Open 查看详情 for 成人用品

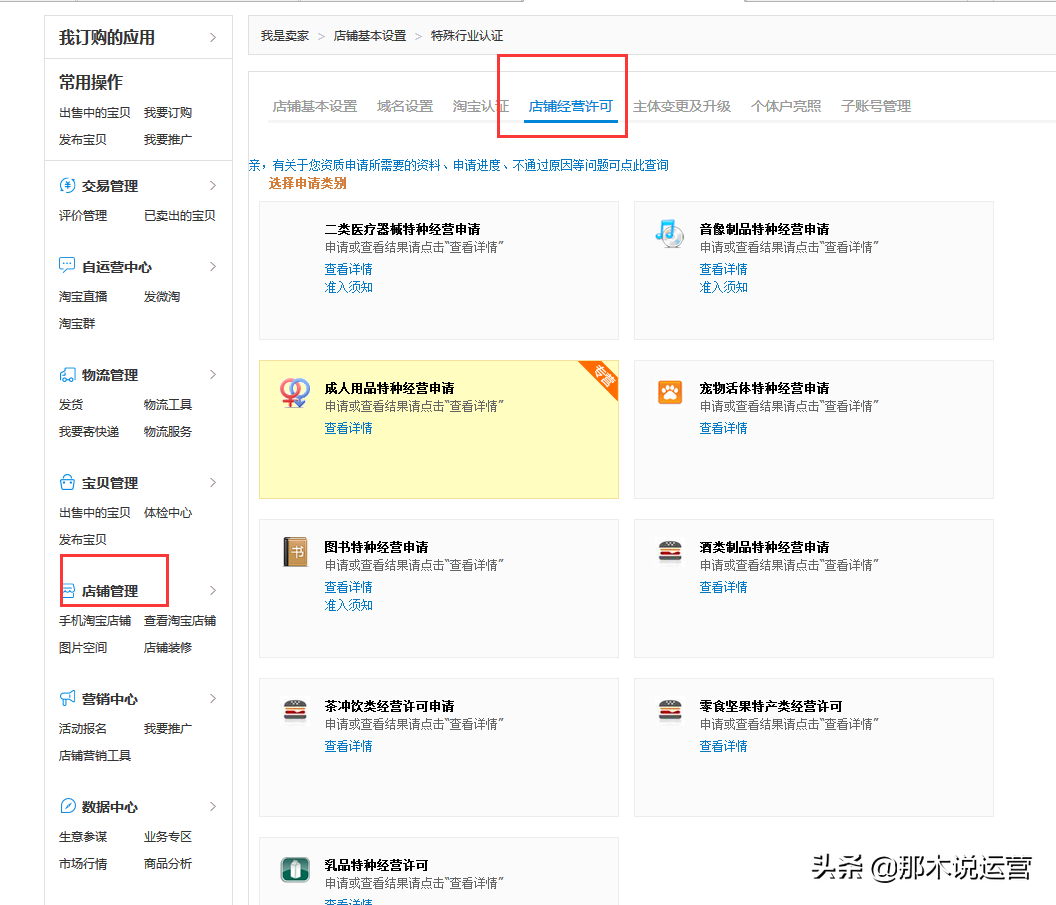[x=348, y=428]
